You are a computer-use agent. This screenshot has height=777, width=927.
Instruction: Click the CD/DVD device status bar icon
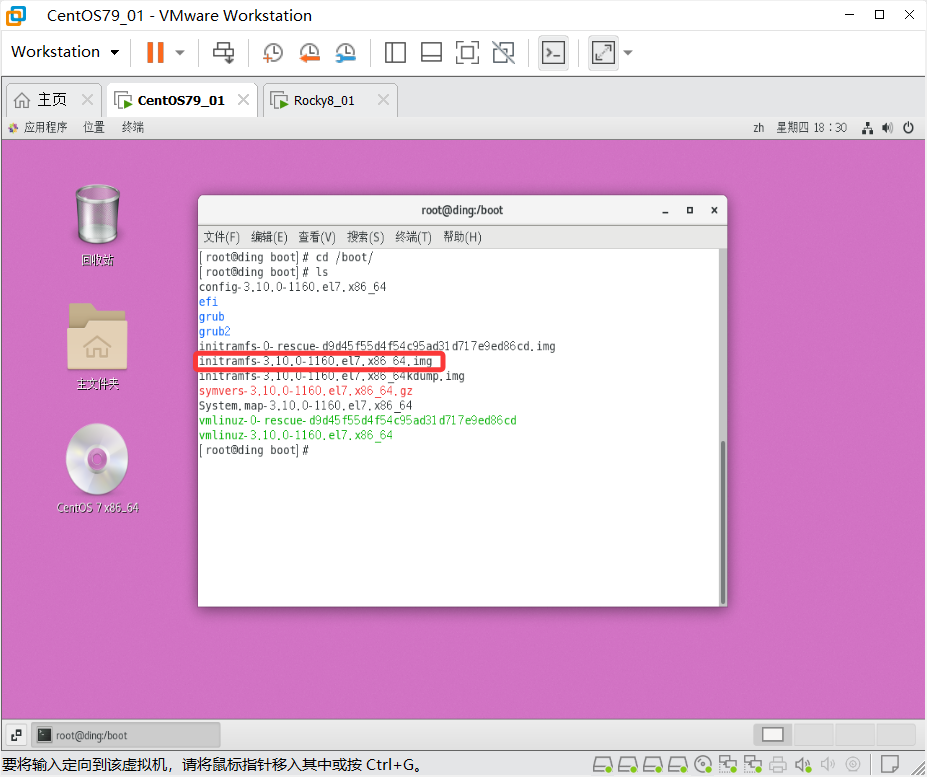(x=703, y=764)
